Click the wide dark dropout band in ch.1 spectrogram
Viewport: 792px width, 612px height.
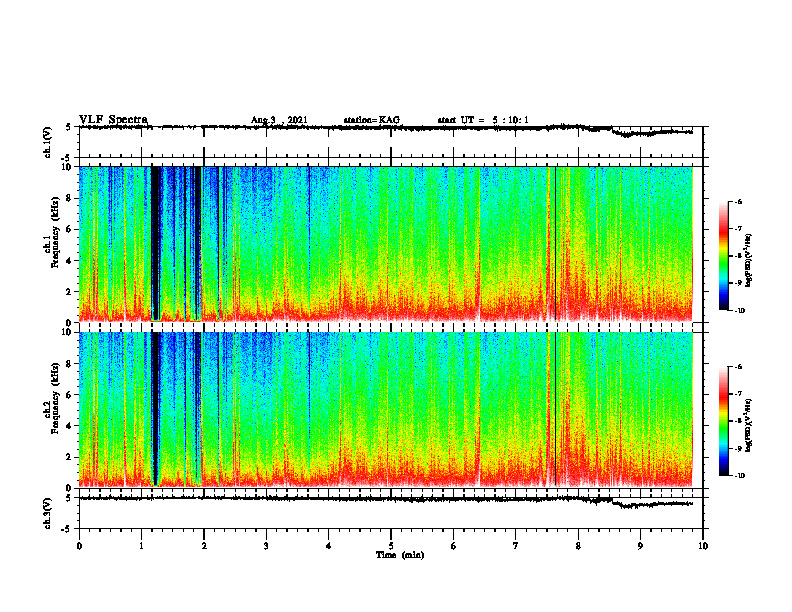tap(157, 242)
